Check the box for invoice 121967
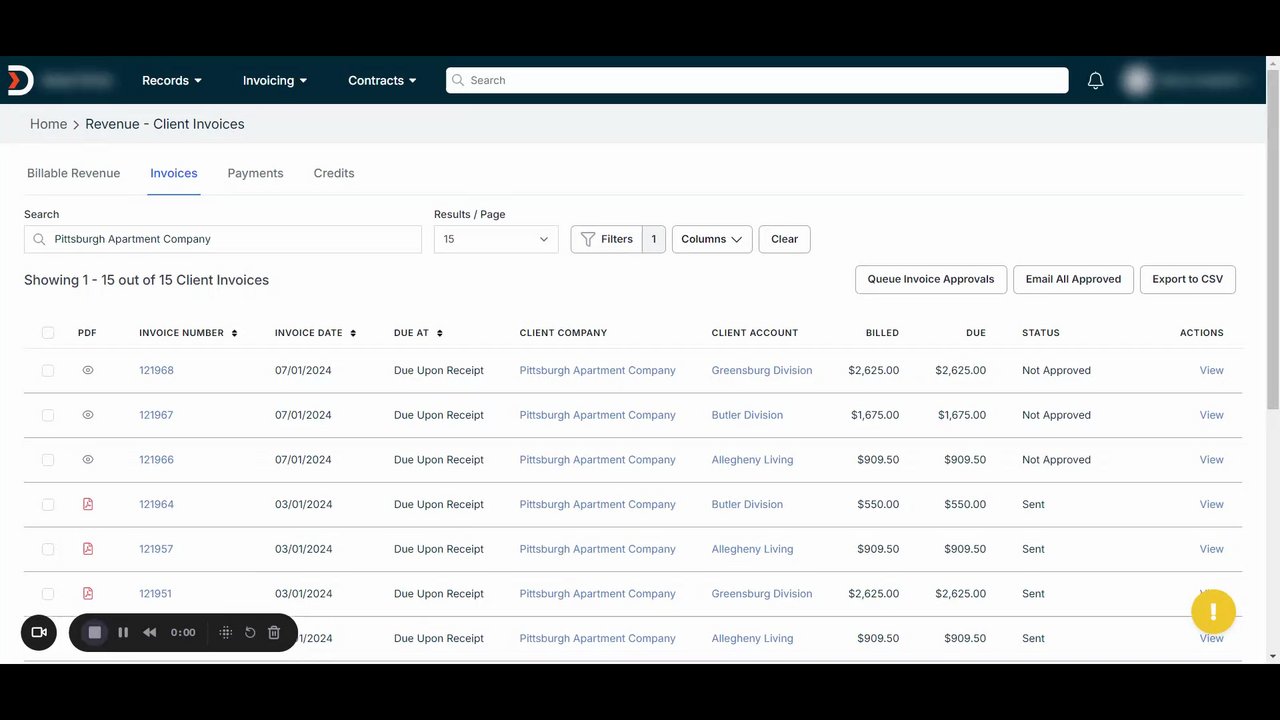 [x=48, y=415]
